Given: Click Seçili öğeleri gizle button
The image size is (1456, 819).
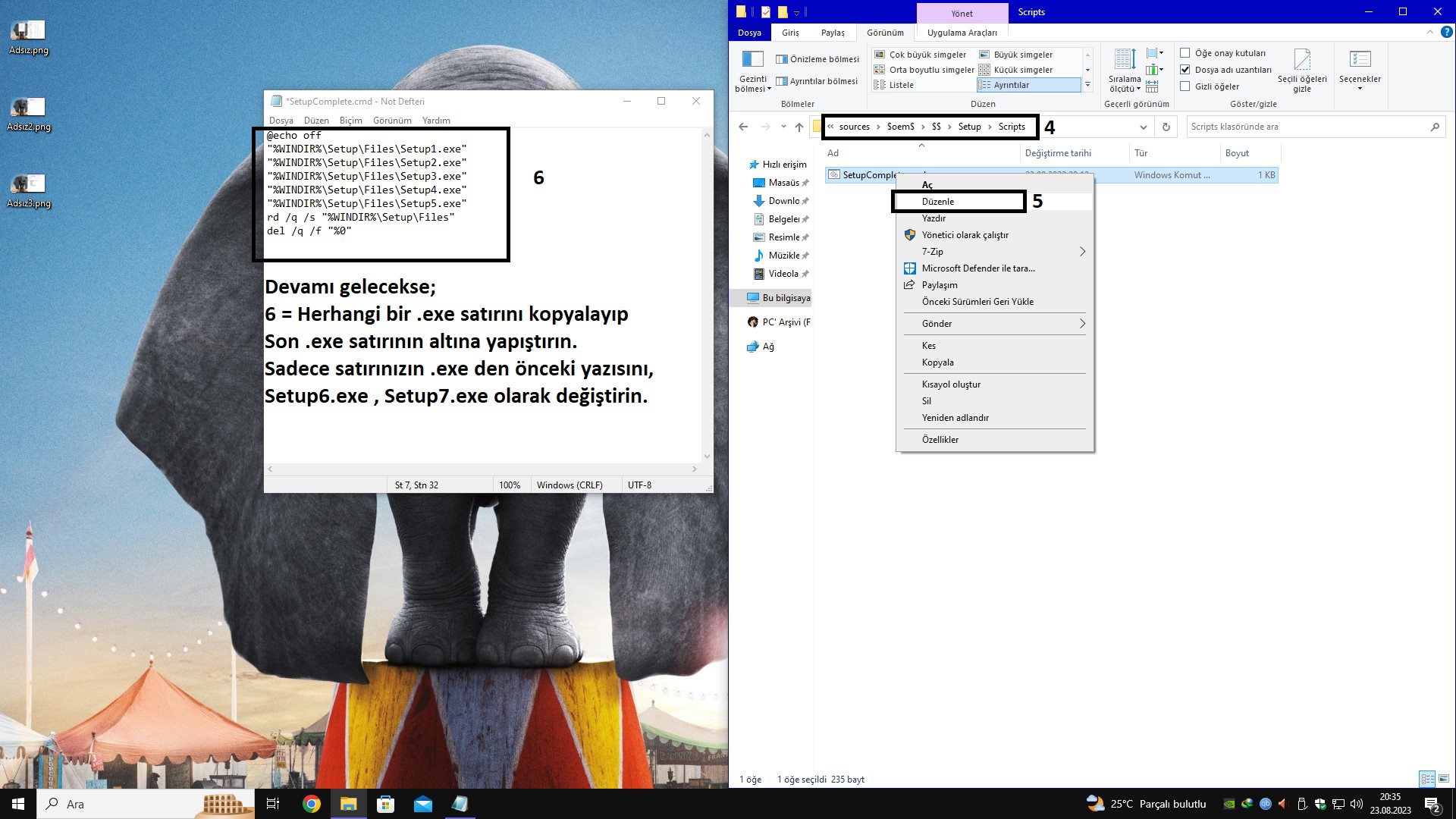Looking at the screenshot, I should (x=1302, y=71).
